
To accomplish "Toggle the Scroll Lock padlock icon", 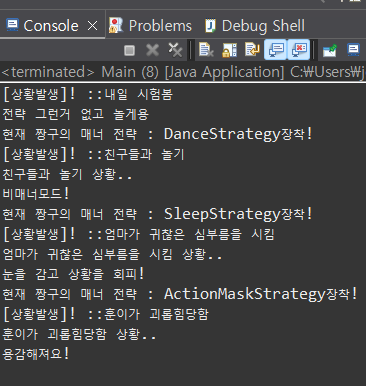I will click(x=229, y=50).
